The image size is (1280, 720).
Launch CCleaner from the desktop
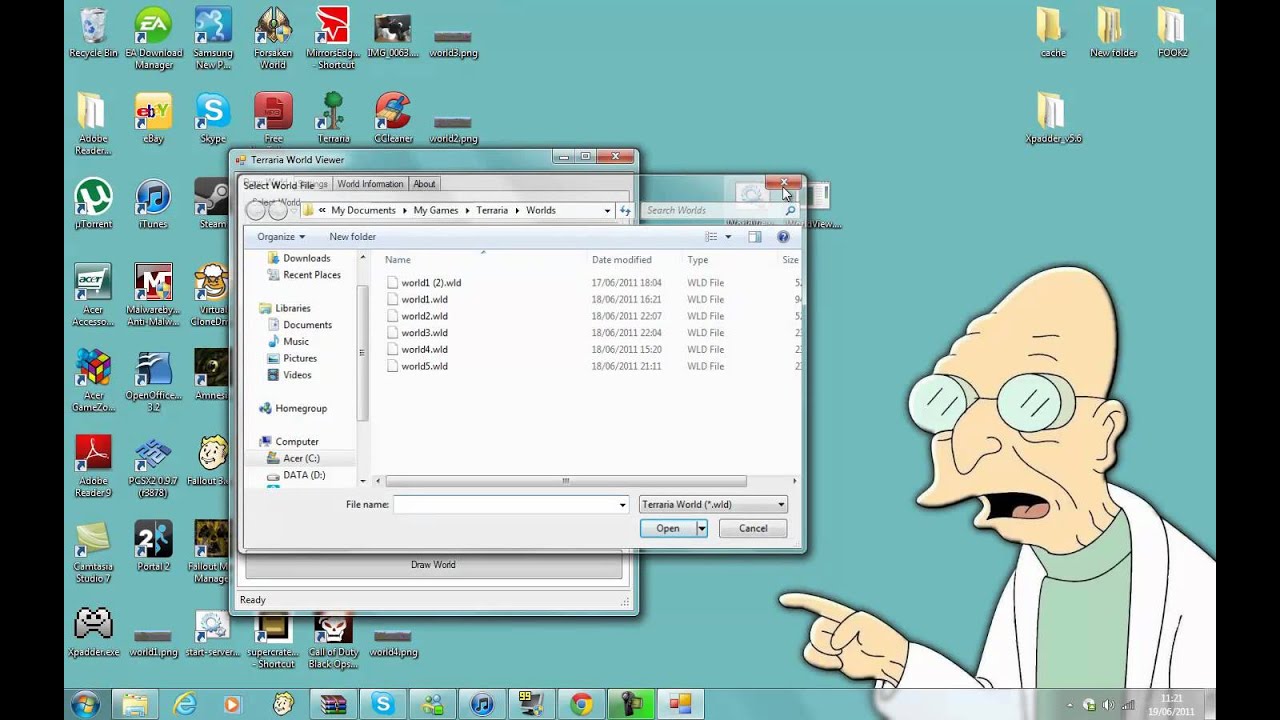pyautogui.click(x=393, y=118)
